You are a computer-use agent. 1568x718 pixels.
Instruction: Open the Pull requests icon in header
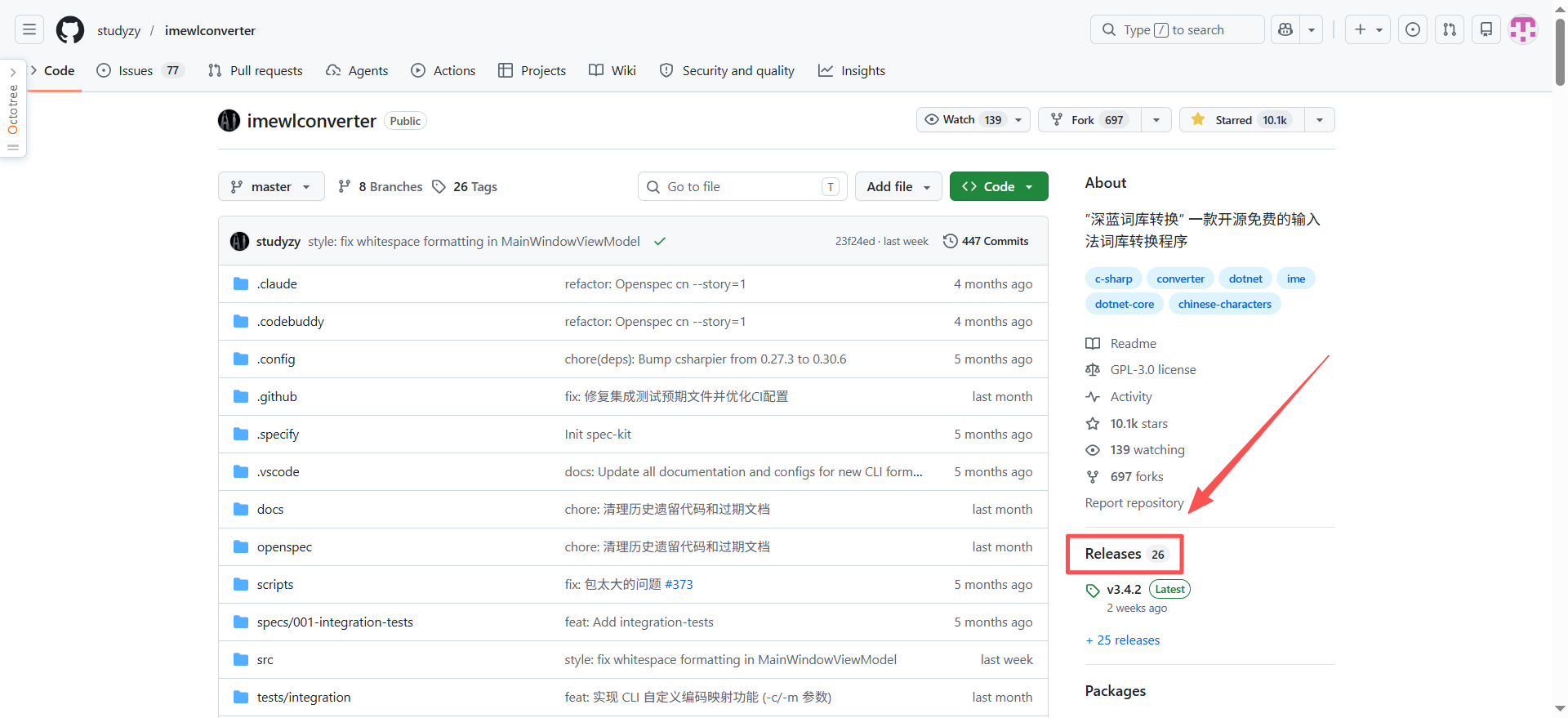coord(1450,30)
